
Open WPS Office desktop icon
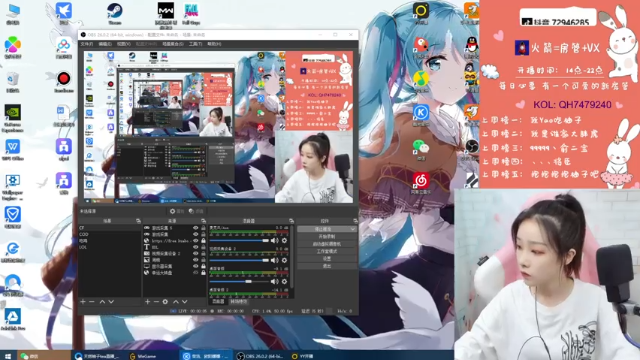point(13,150)
